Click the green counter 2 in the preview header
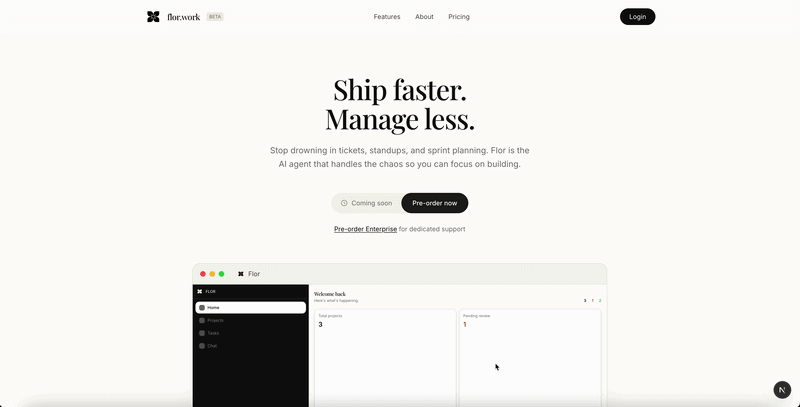The width and height of the screenshot is (800, 407). click(600, 300)
